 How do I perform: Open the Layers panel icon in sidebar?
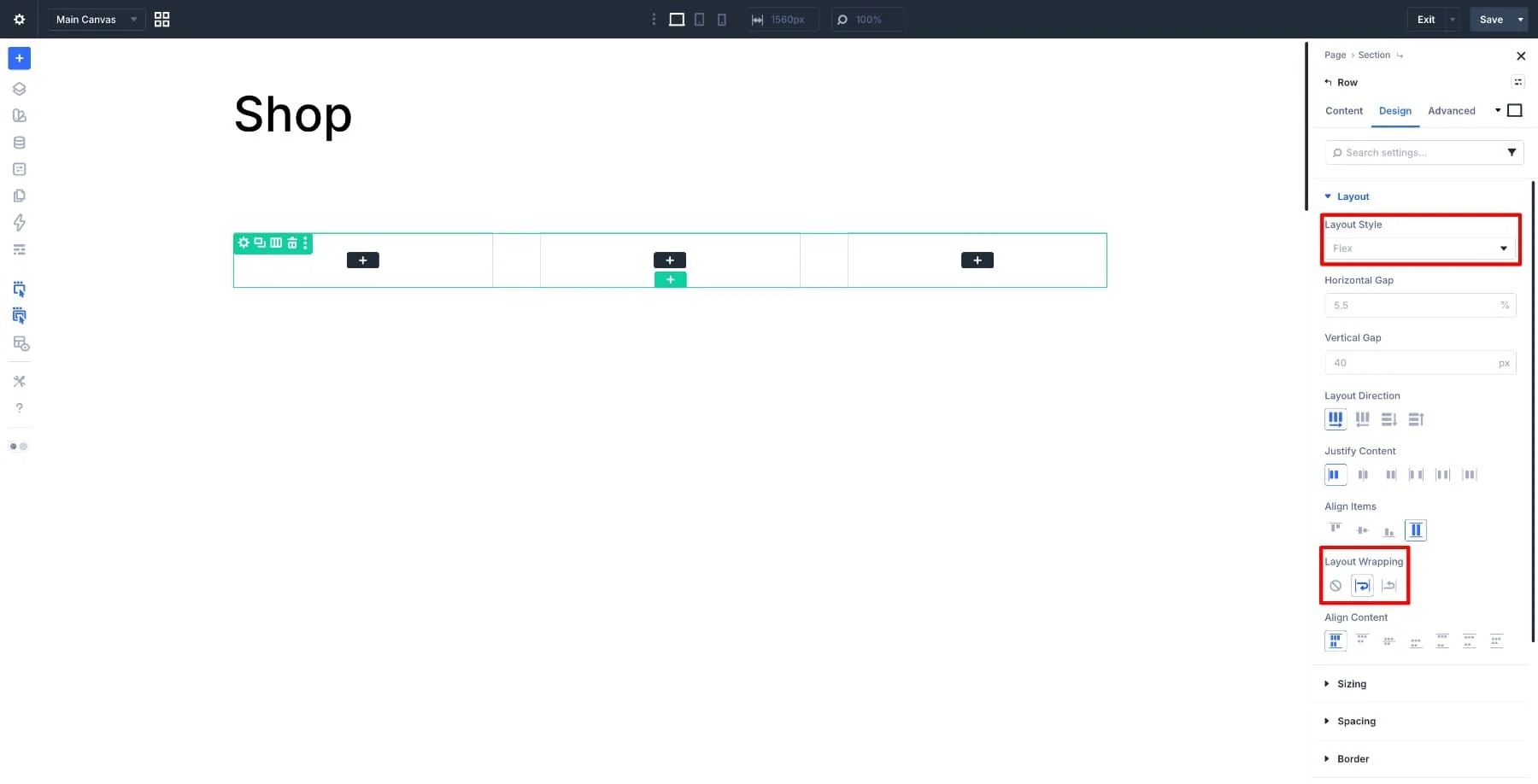pyautogui.click(x=19, y=89)
